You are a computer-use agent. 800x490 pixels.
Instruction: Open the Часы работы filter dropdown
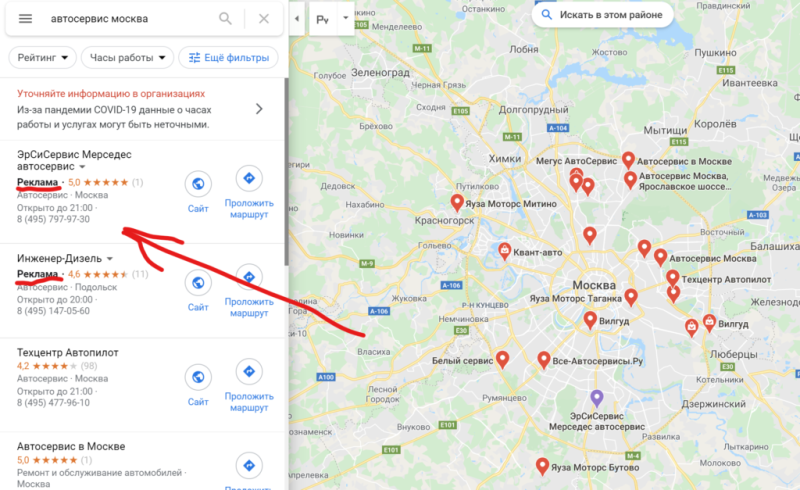click(x=128, y=58)
